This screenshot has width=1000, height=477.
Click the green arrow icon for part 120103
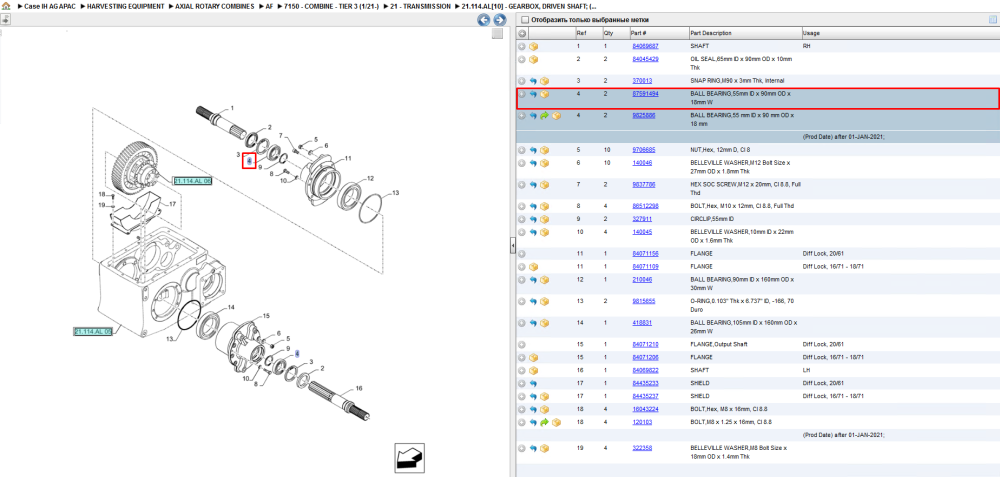click(x=545, y=422)
